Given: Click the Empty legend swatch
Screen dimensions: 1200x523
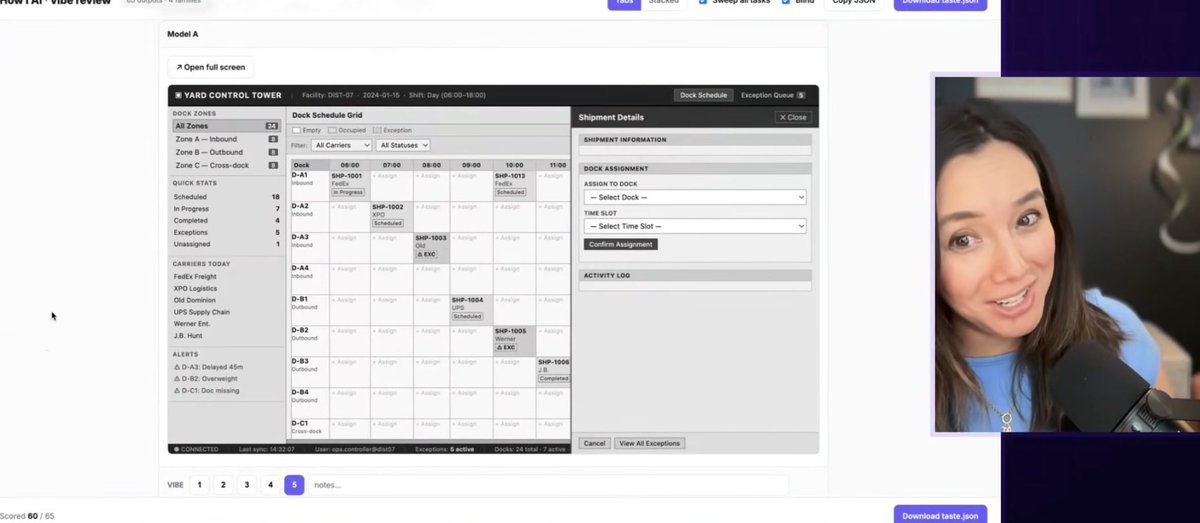Looking at the screenshot, I should point(295,130).
